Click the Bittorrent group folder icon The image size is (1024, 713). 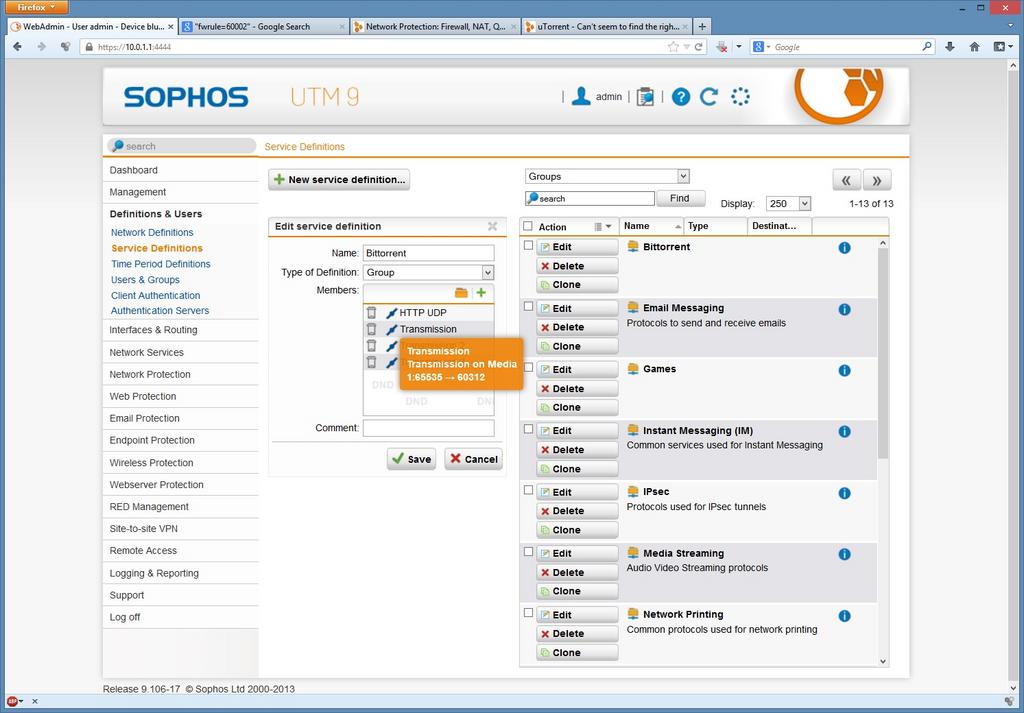tap(633, 246)
